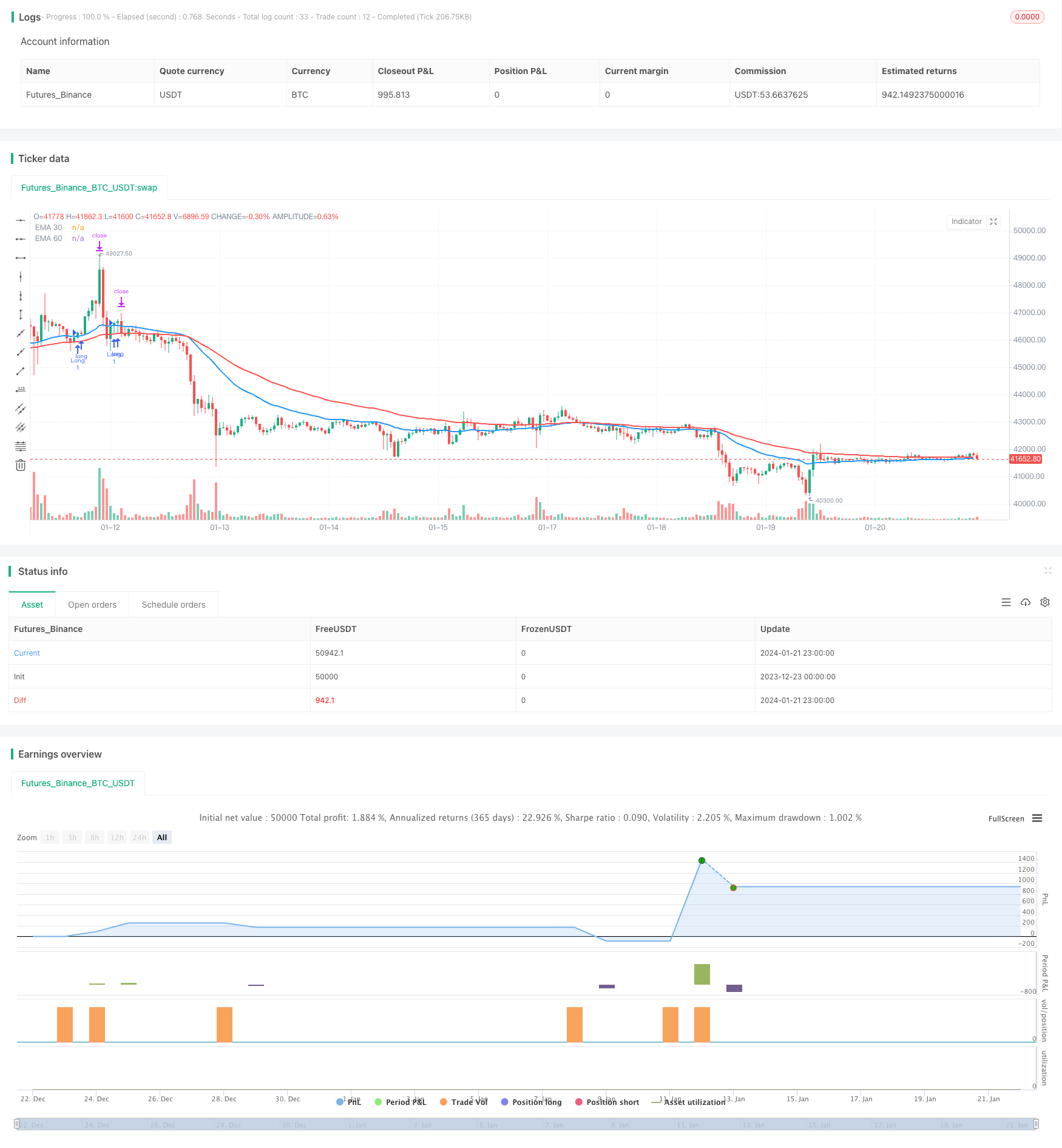Viewport: 1062px width, 1148px height.
Task: Open the Indicator selector on the chart
Action: pos(966,222)
